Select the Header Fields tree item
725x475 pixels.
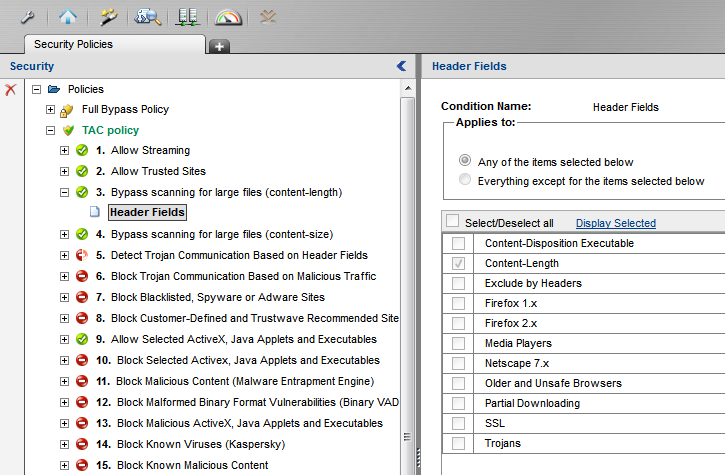(x=147, y=212)
